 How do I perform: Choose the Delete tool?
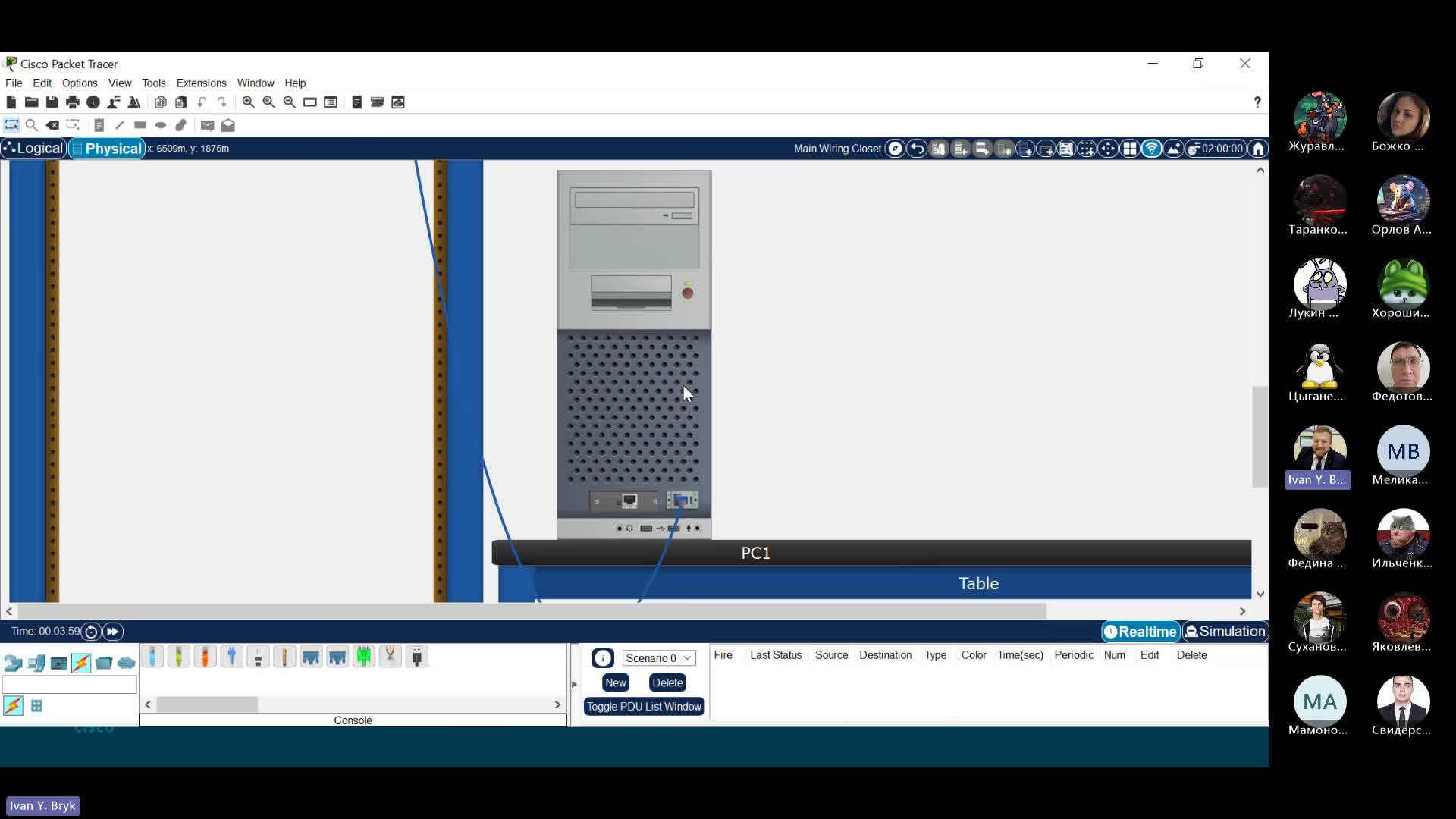52,125
